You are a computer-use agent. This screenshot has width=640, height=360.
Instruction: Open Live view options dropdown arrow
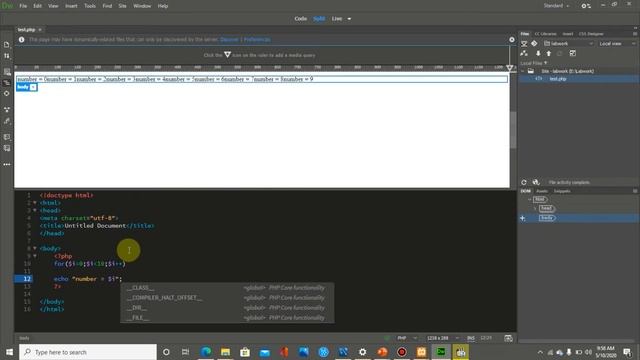pos(349,19)
